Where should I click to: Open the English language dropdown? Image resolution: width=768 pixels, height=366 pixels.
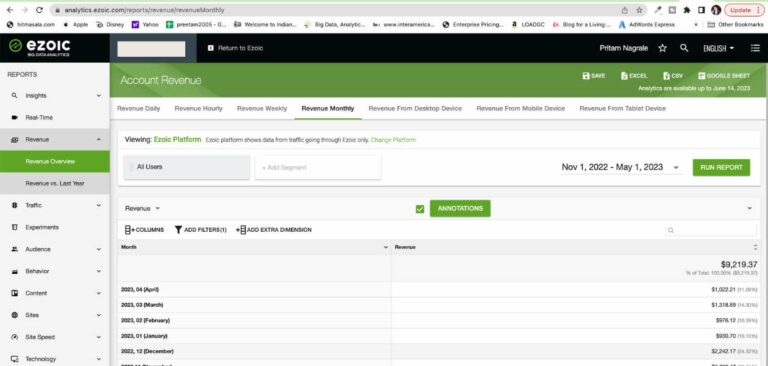click(719, 49)
